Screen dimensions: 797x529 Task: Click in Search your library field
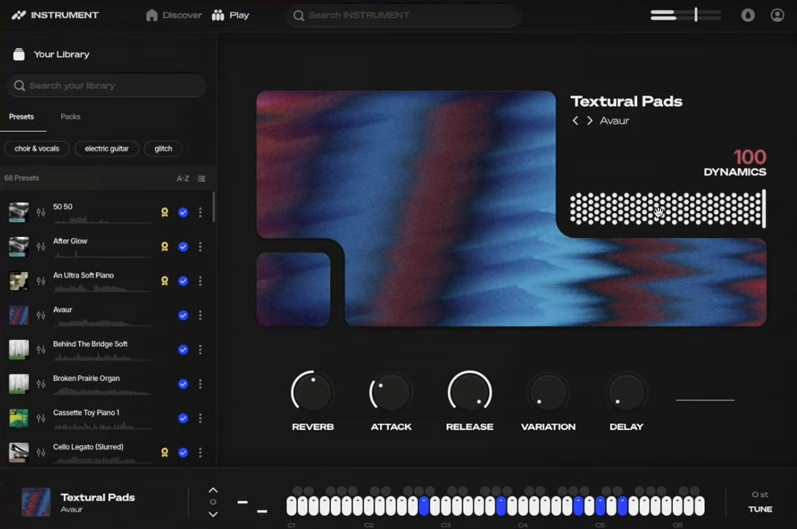[x=107, y=85]
